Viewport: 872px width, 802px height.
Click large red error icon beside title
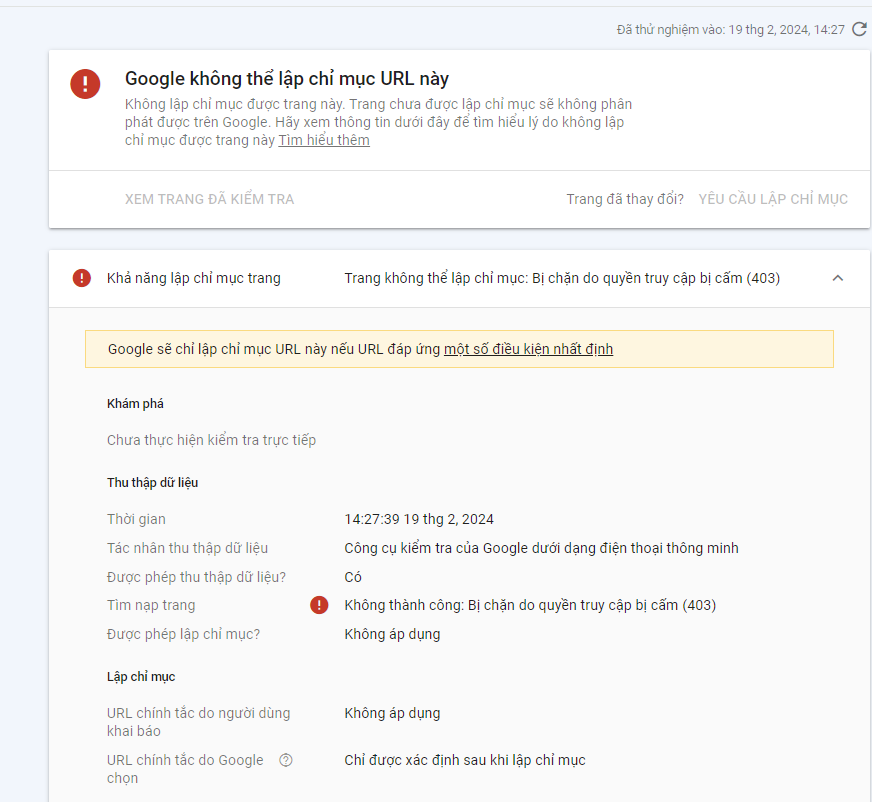coord(85,84)
